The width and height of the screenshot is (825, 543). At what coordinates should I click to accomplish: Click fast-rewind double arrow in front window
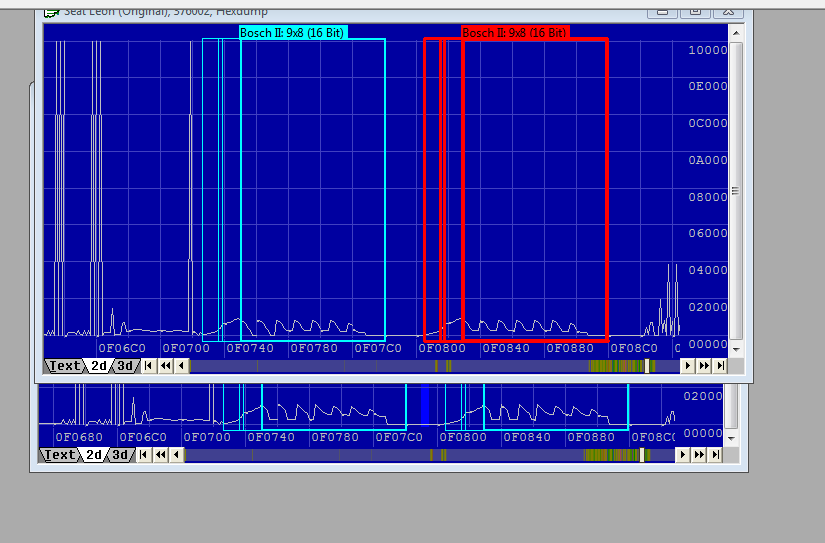point(165,366)
